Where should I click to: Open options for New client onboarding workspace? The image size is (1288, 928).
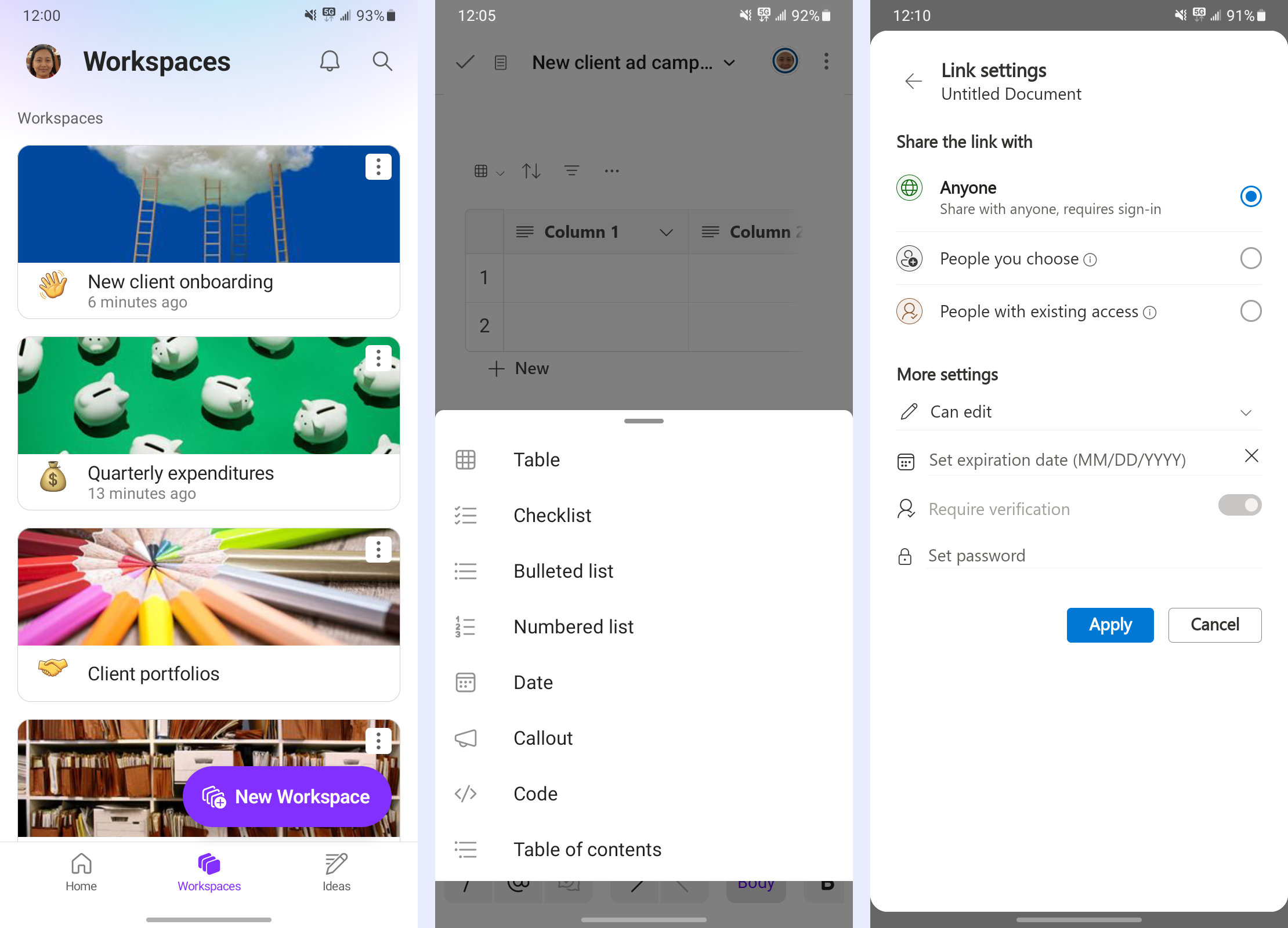[378, 167]
